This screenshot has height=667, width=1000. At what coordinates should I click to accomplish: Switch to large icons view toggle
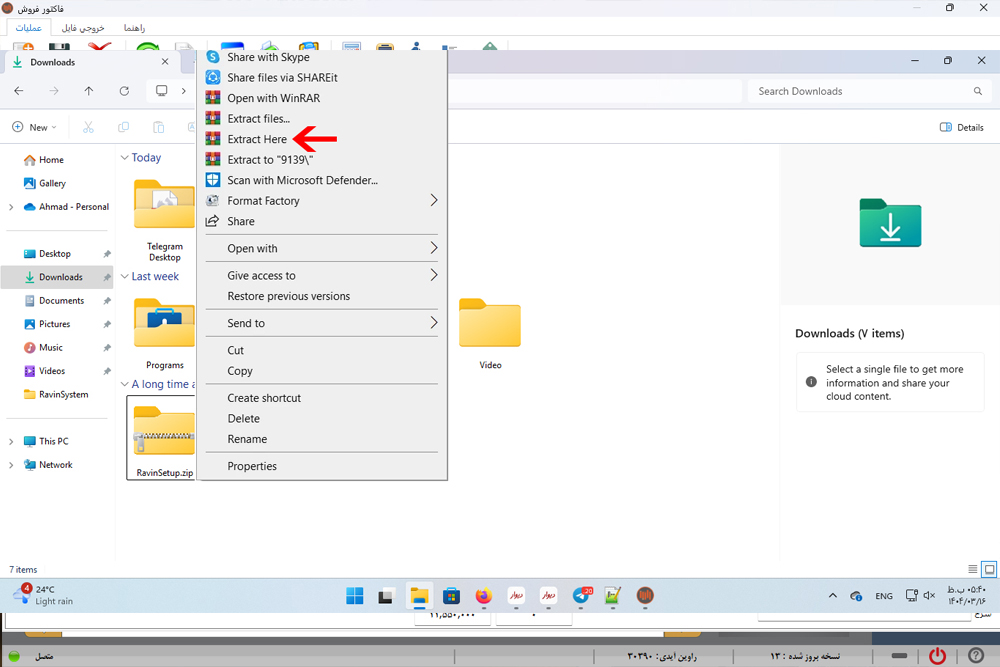pos(989,569)
